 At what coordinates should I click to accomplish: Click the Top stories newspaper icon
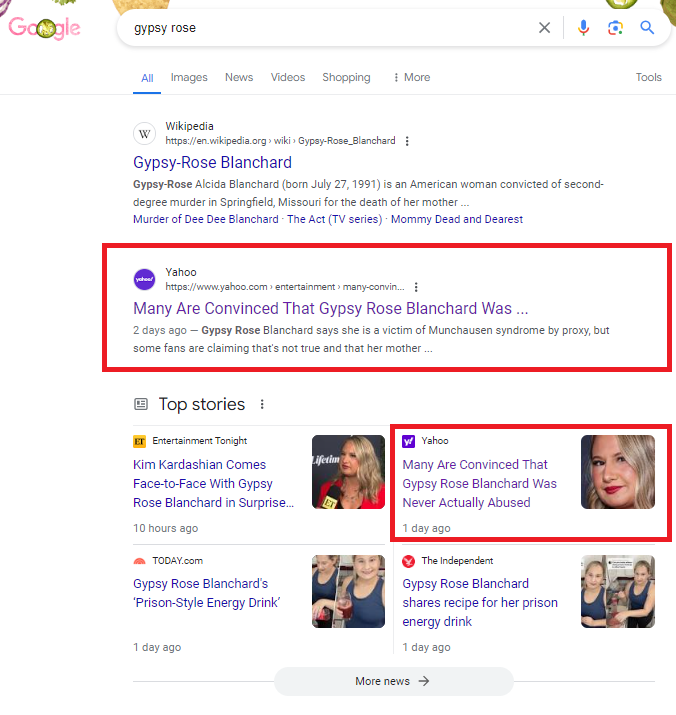tap(141, 404)
